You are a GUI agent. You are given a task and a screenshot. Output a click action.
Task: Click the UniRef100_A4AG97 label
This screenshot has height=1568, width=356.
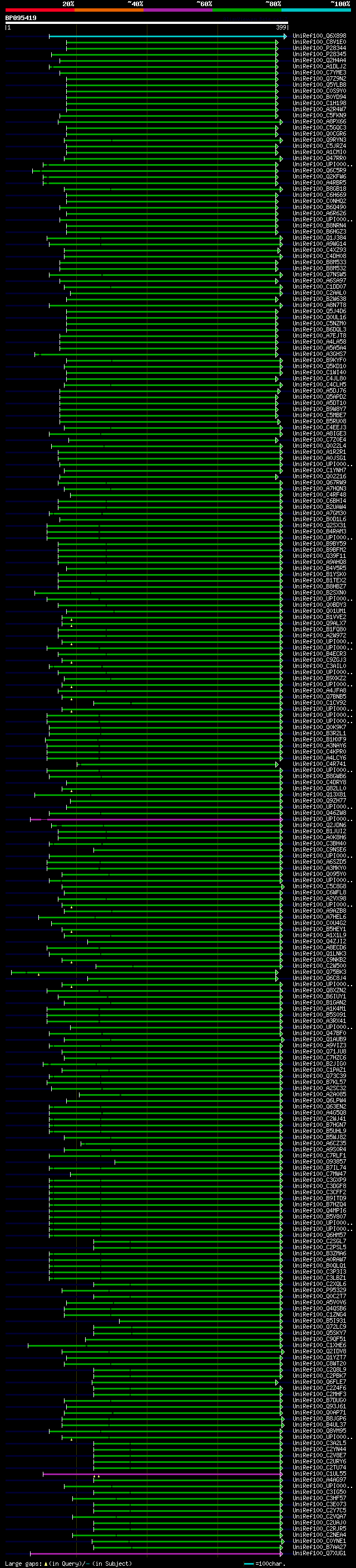[319, 1480]
